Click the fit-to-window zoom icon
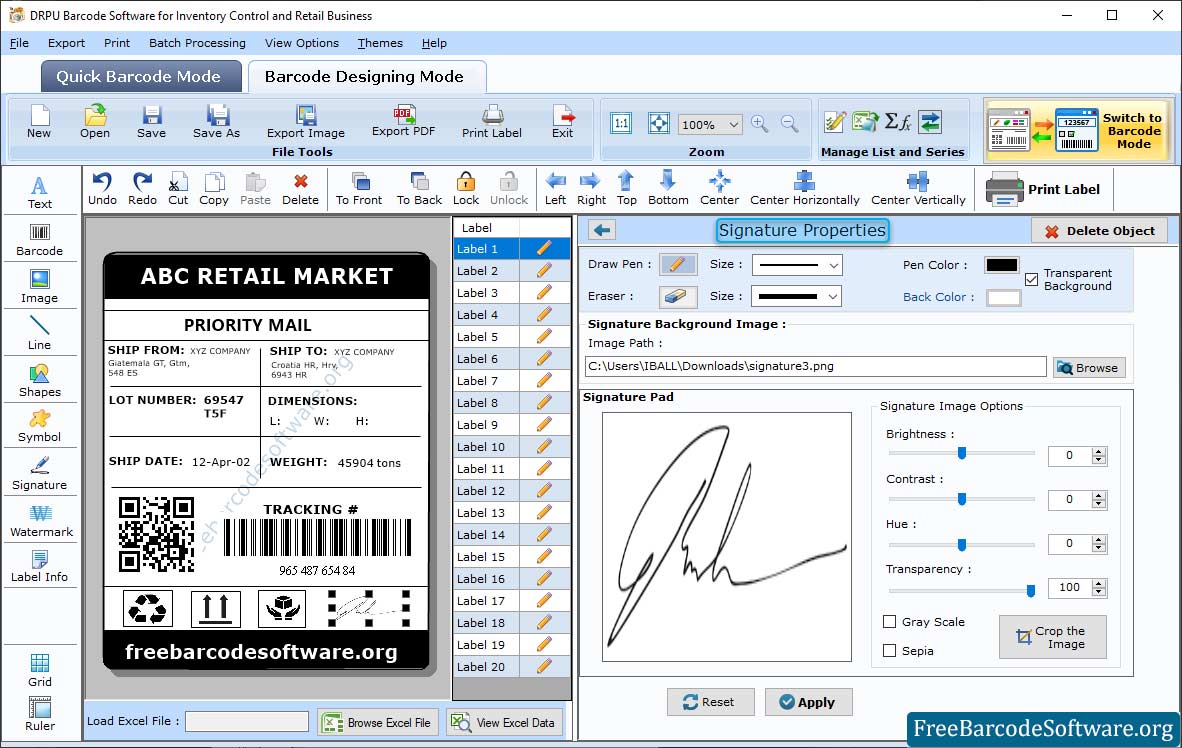 (x=659, y=124)
